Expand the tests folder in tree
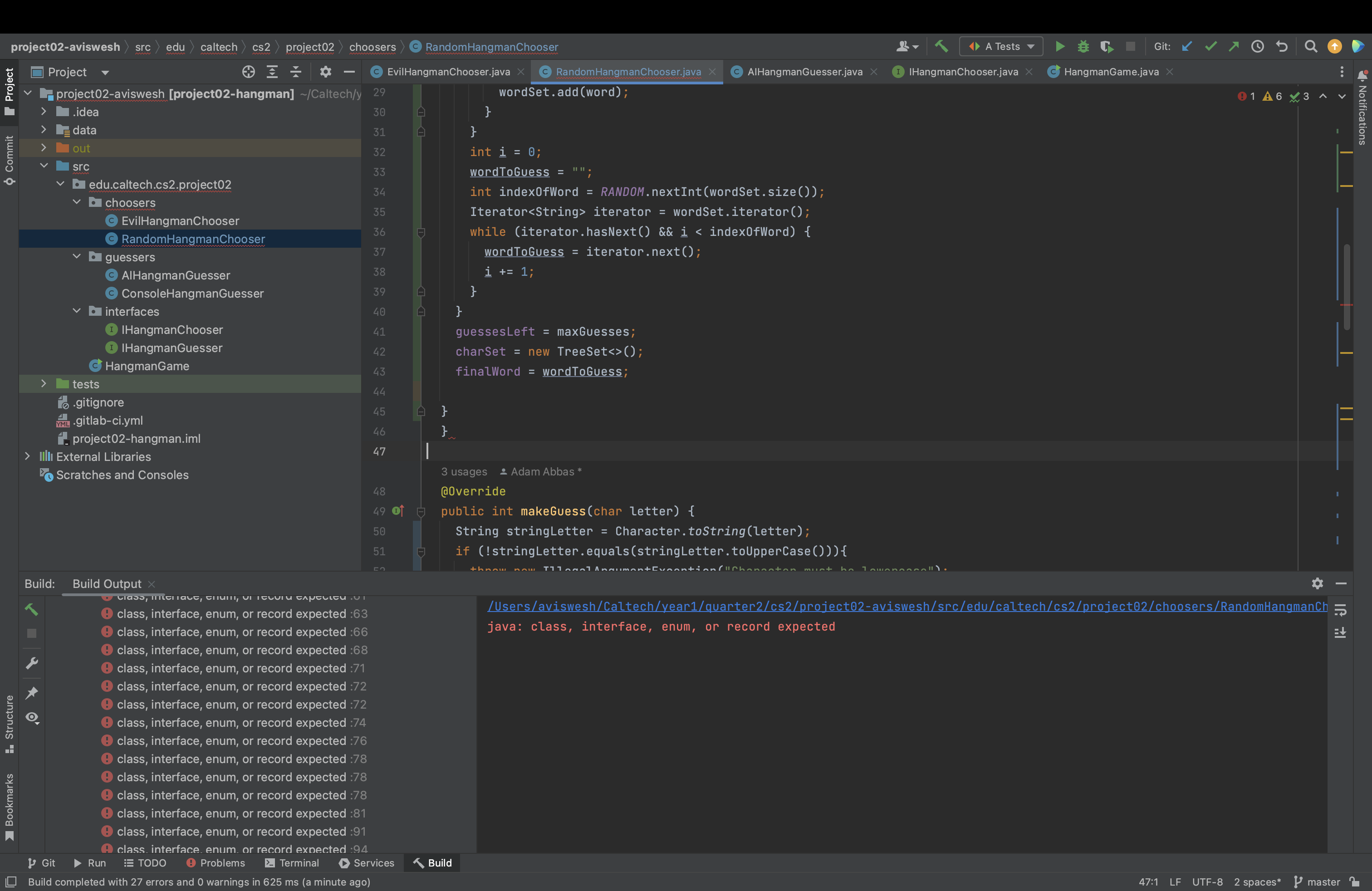 click(x=44, y=384)
